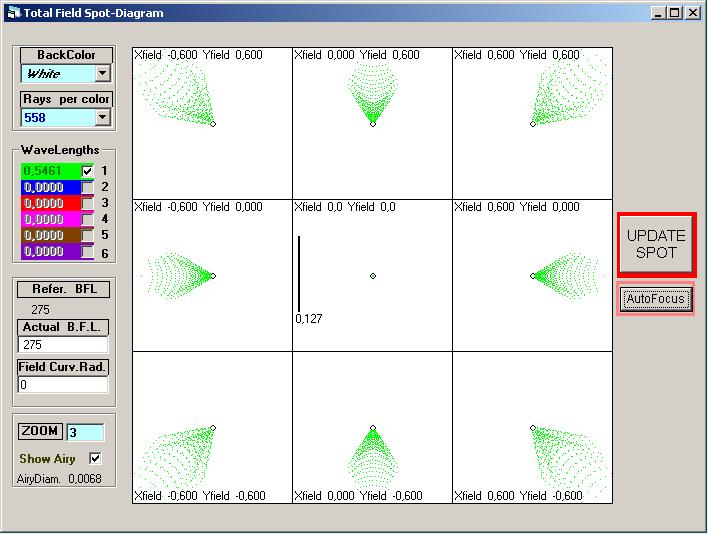708x534 pixels.
Task: Select the blue wavelength 2 swatch
Action: (50, 187)
